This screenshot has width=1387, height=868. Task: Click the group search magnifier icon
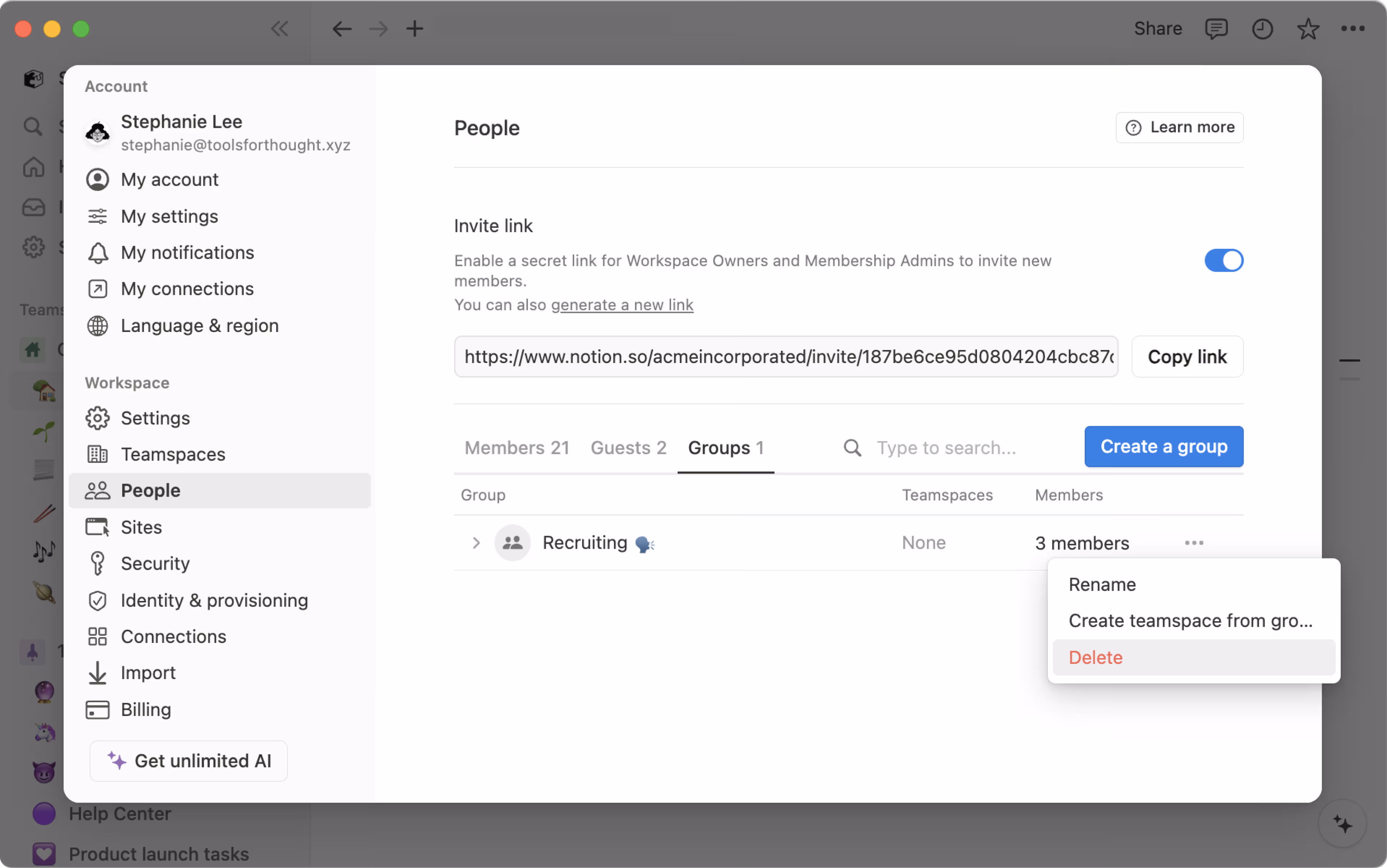852,448
